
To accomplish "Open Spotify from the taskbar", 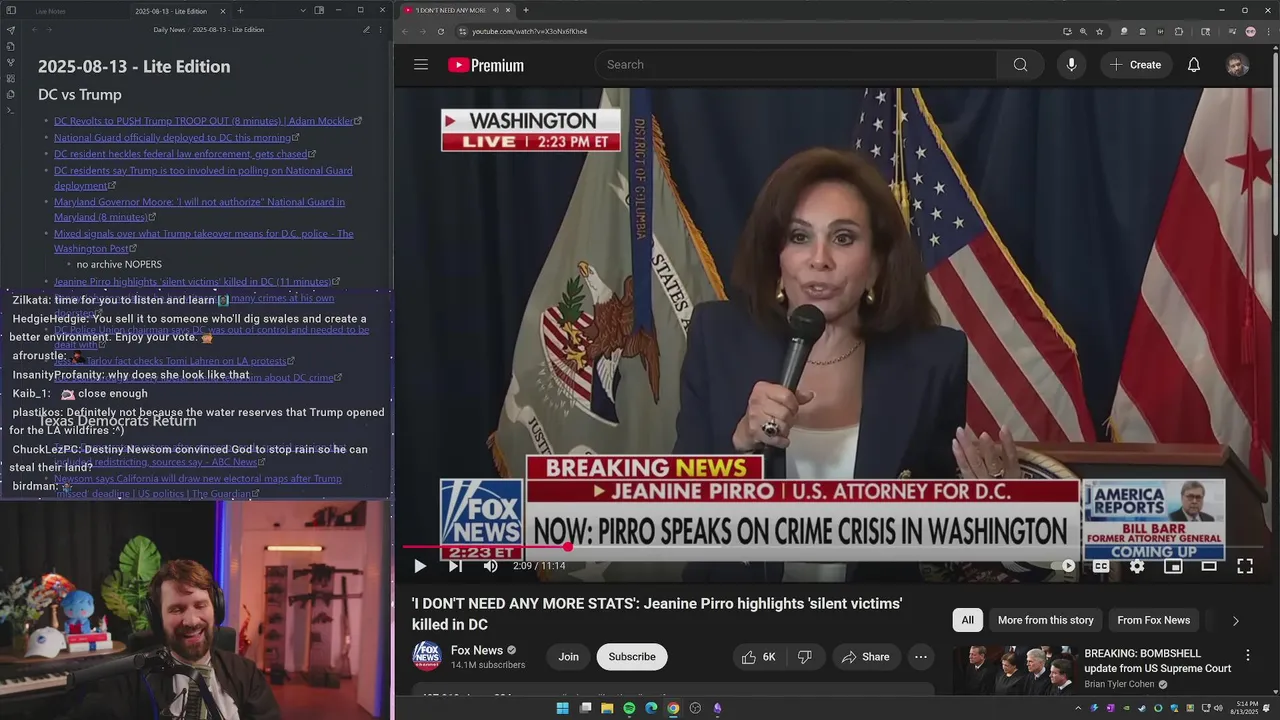I will [629, 708].
